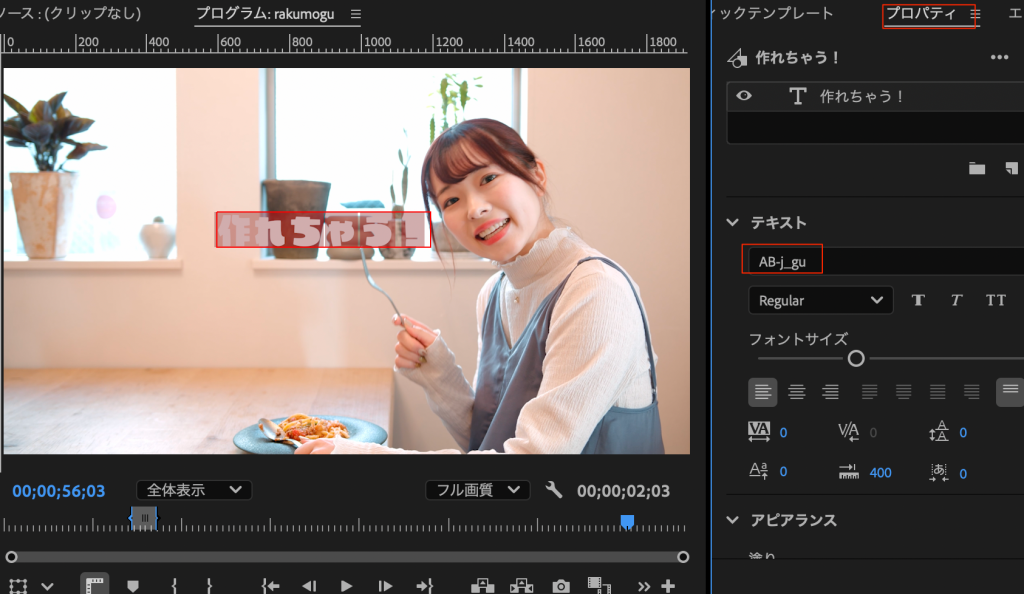Click the create group folder icon
Image resolution: width=1024 pixels, height=594 pixels.
coord(977,168)
